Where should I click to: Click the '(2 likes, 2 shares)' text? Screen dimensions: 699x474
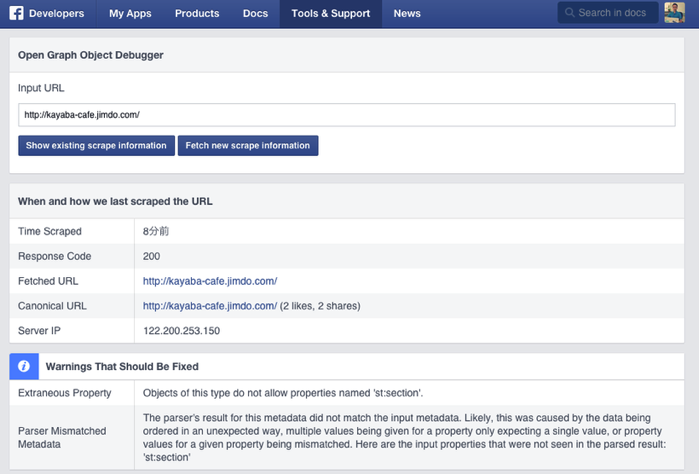(320, 306)
